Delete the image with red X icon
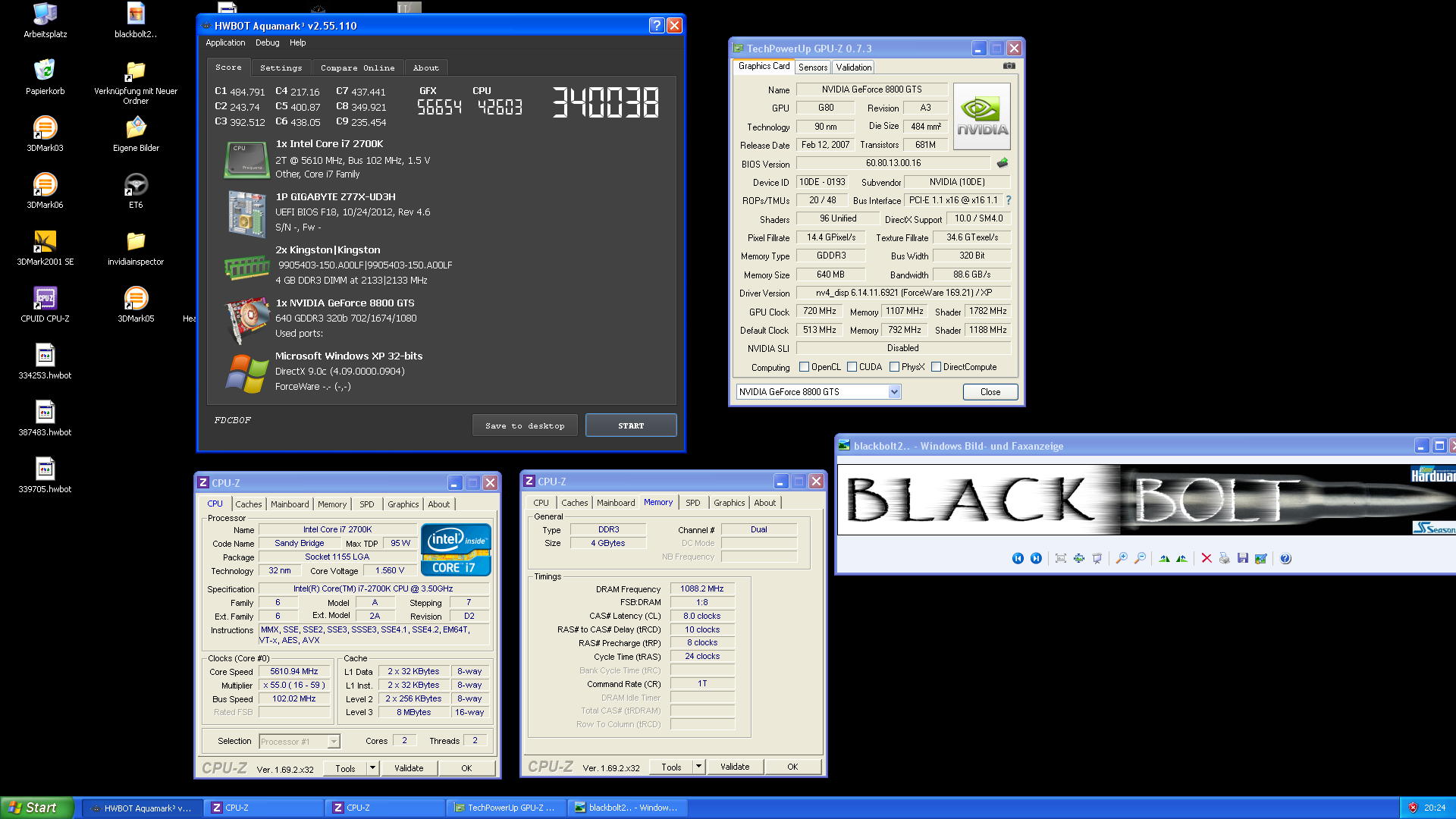 tap(1207, 558)
